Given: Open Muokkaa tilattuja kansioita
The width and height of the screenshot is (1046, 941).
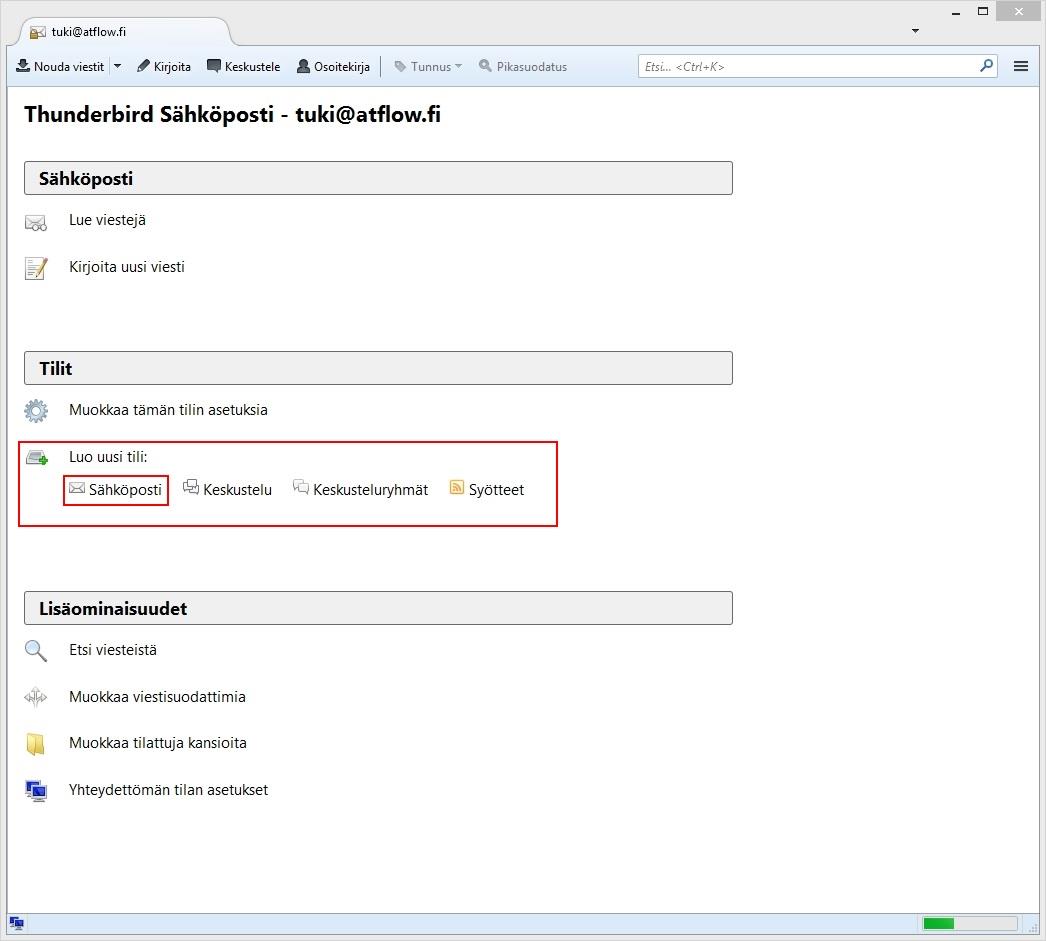Looking at the screenshot, I should (x=158, y=743).
